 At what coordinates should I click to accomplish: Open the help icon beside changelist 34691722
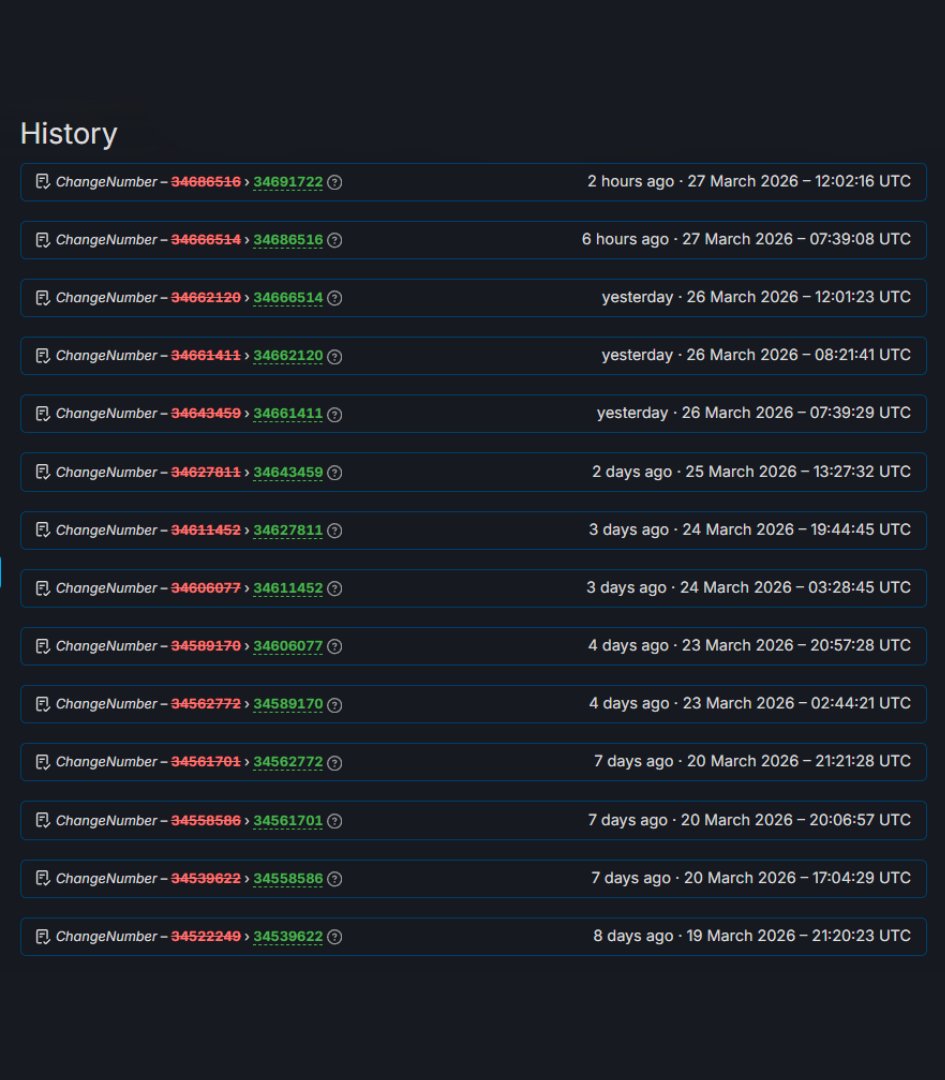click(x=335, y=183)
